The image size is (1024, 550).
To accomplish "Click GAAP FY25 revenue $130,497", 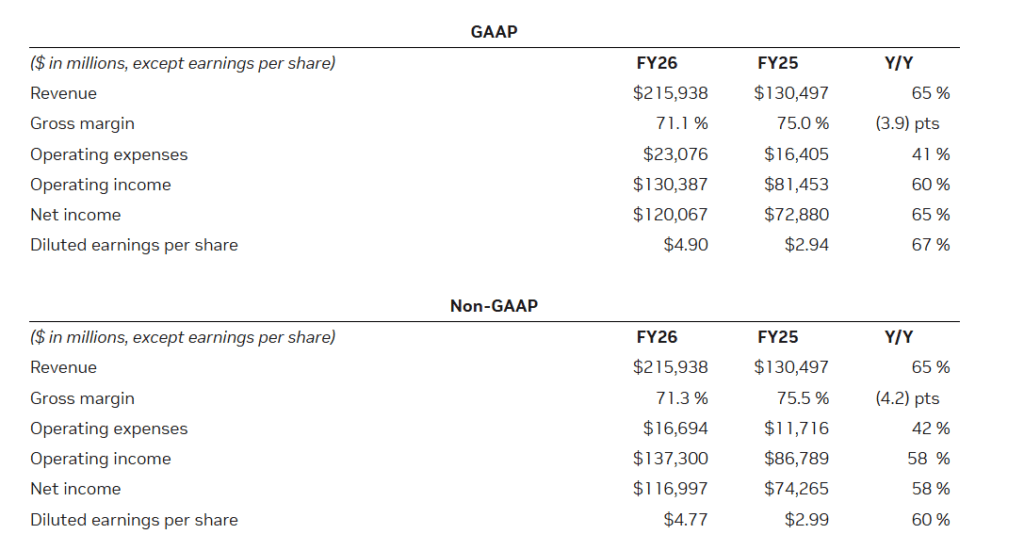I will (791, 93).
